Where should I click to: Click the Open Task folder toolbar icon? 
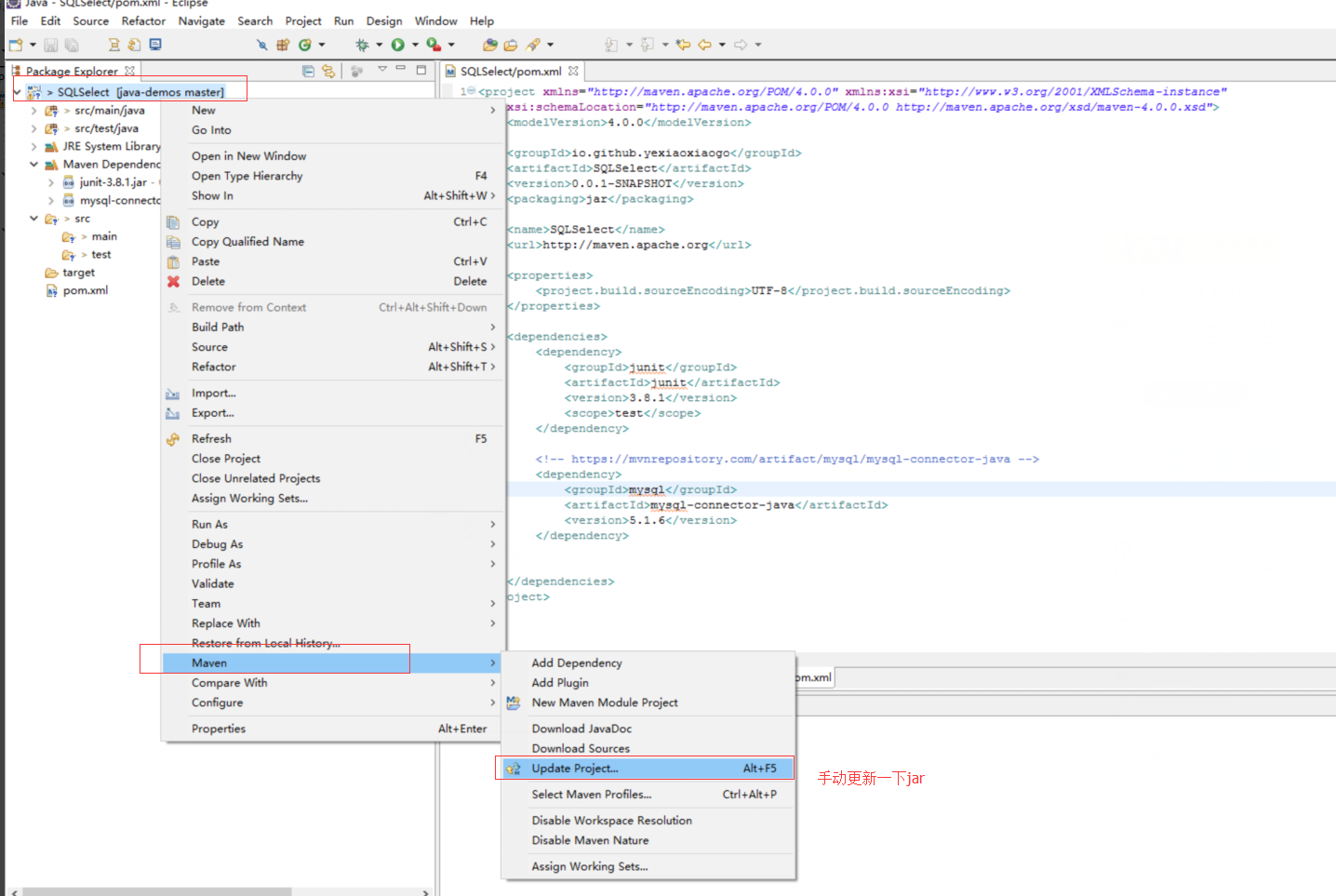pos(511,45)
